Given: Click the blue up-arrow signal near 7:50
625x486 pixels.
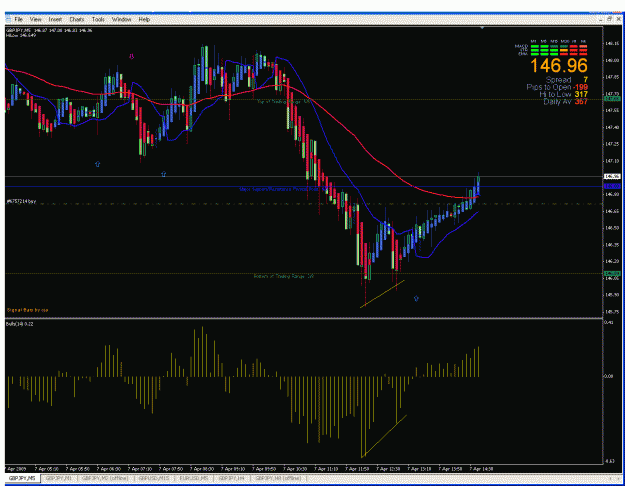Looking at the screenshot, I should (x=163, y=174).
